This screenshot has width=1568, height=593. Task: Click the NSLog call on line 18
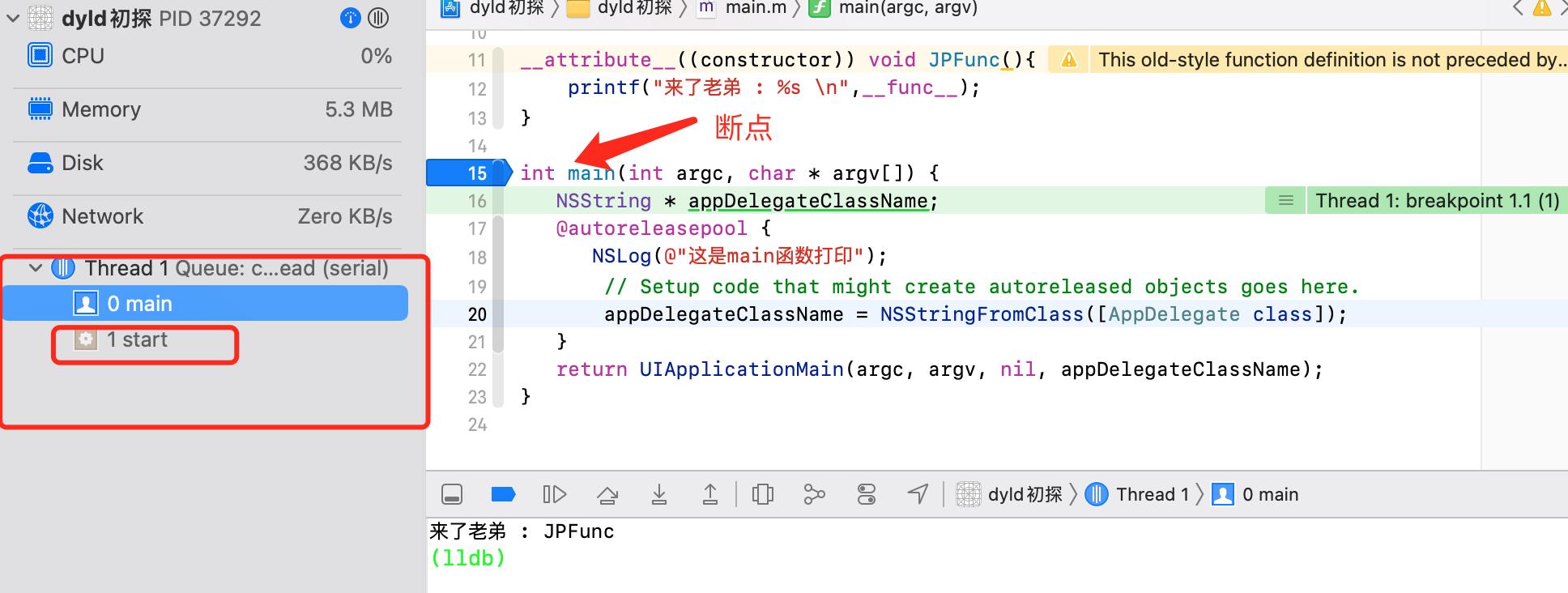621,256
